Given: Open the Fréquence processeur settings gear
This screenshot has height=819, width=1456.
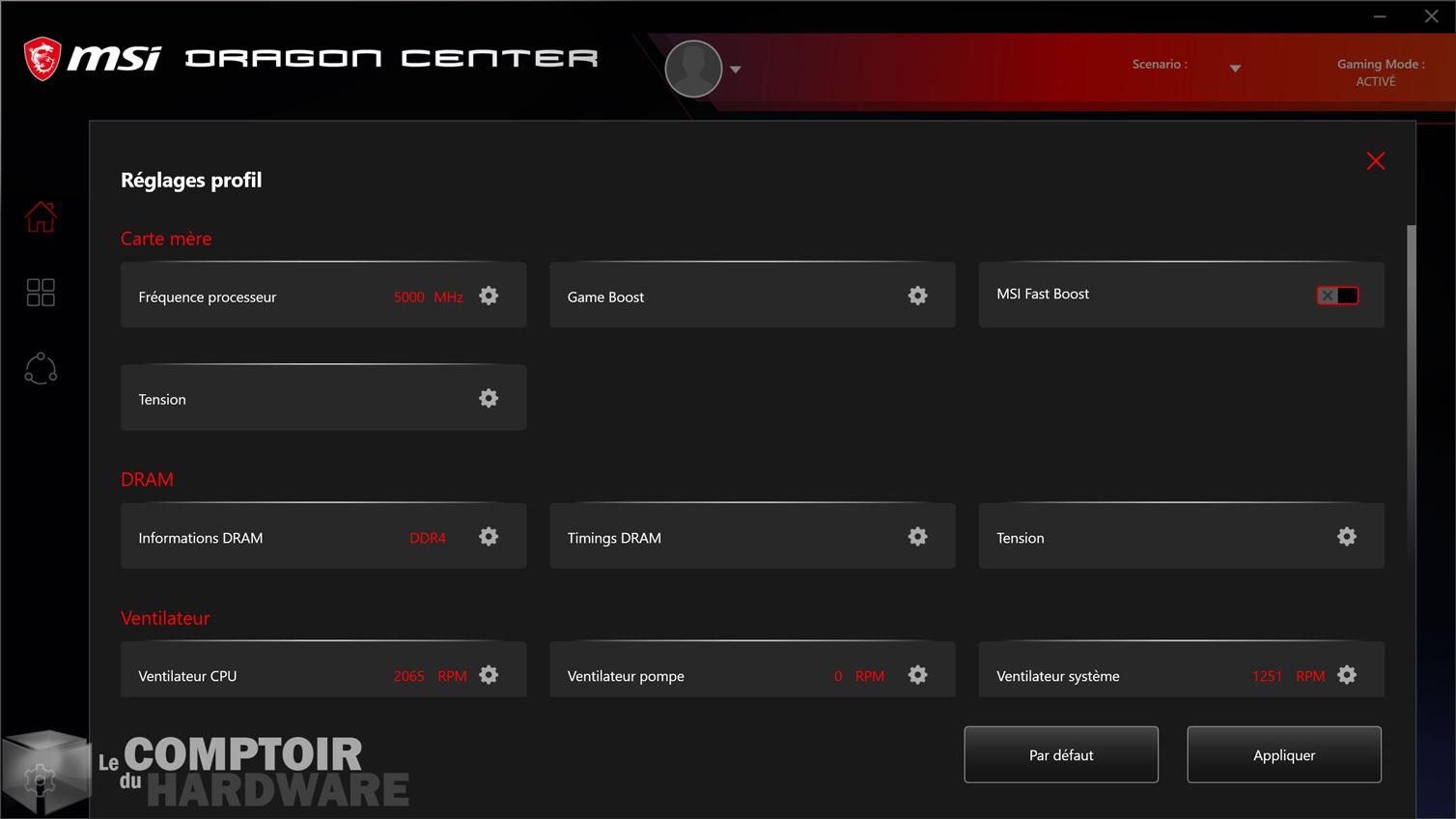Looking at the screenshot, I should [x=489, y=296].
